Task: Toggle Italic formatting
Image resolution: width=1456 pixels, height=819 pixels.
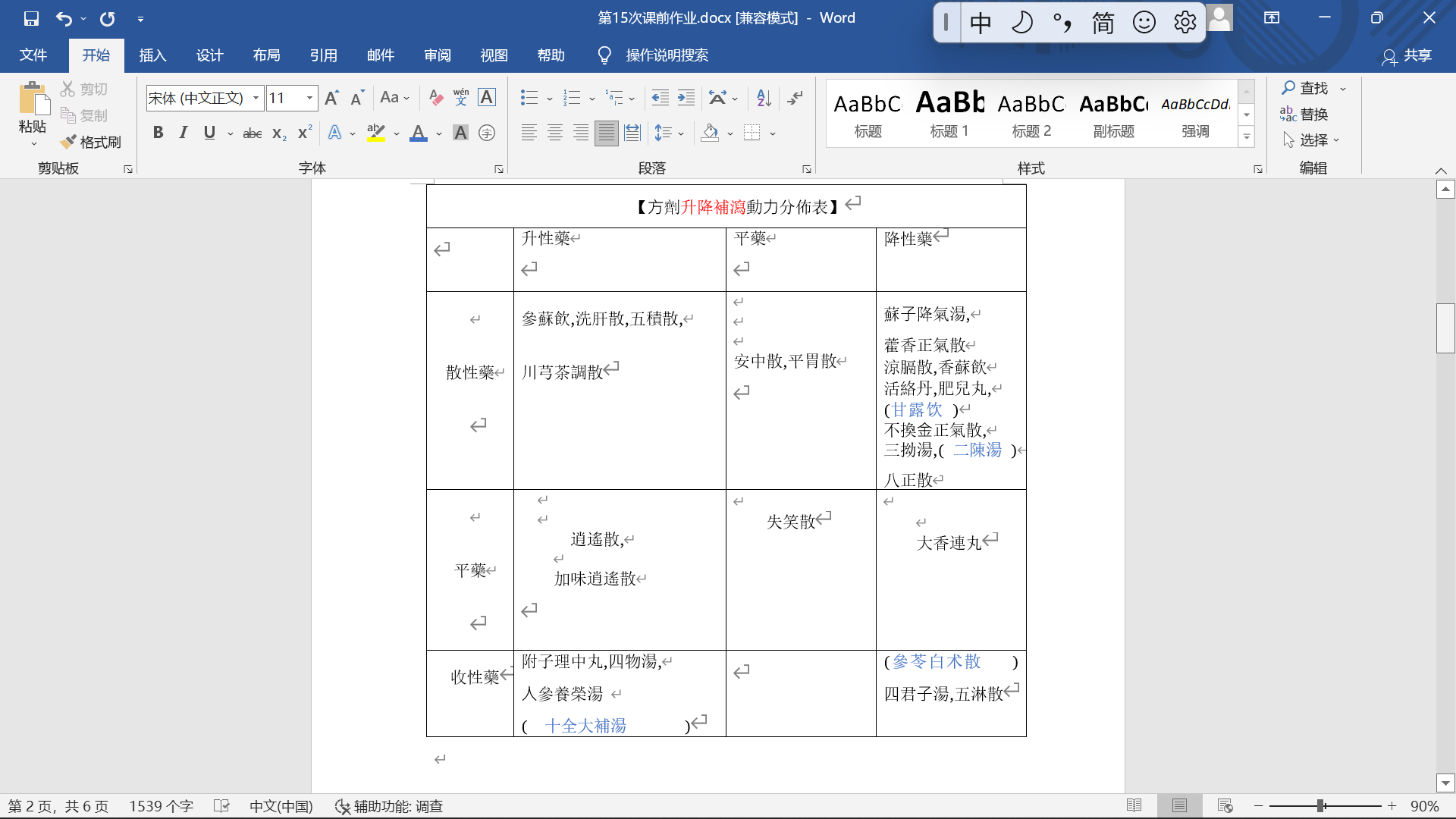Action: (x=184, y=133)
